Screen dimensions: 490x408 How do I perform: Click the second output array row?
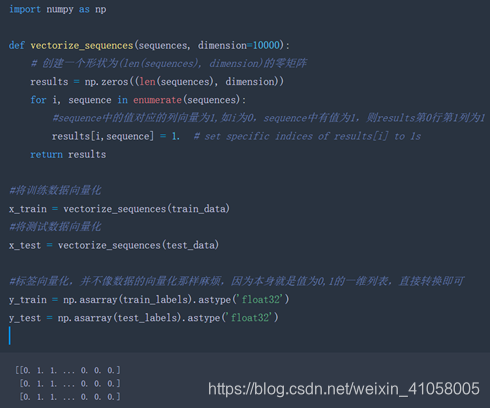[70, 383]
